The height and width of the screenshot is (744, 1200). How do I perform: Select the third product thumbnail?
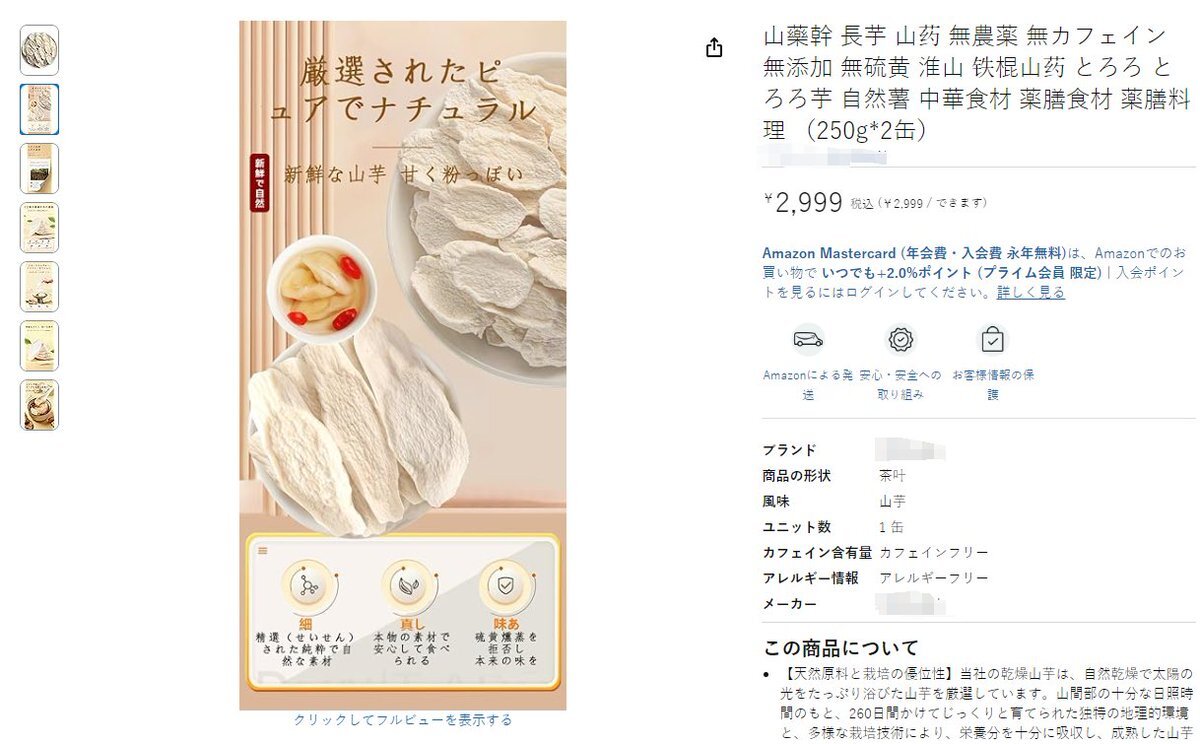pos(40,168)
